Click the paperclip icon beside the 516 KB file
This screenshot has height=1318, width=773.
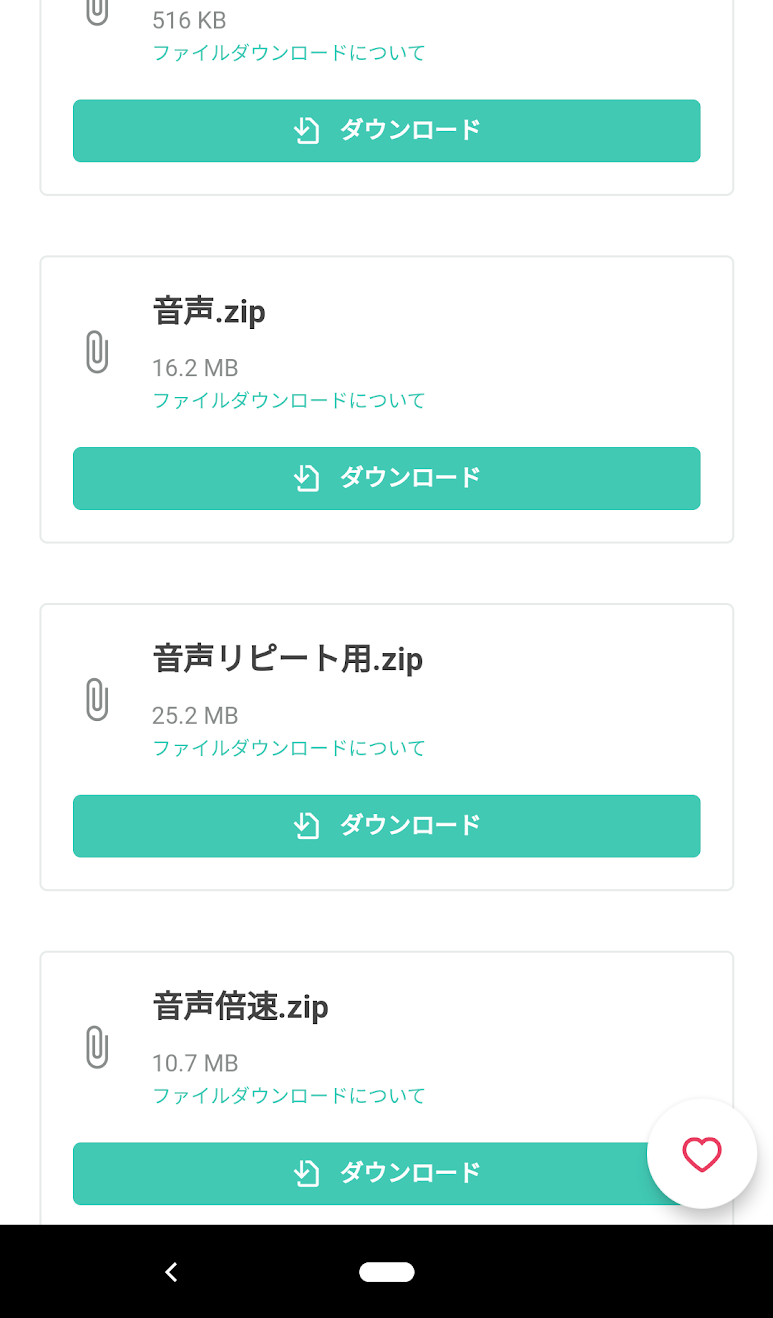click(96, 10)
